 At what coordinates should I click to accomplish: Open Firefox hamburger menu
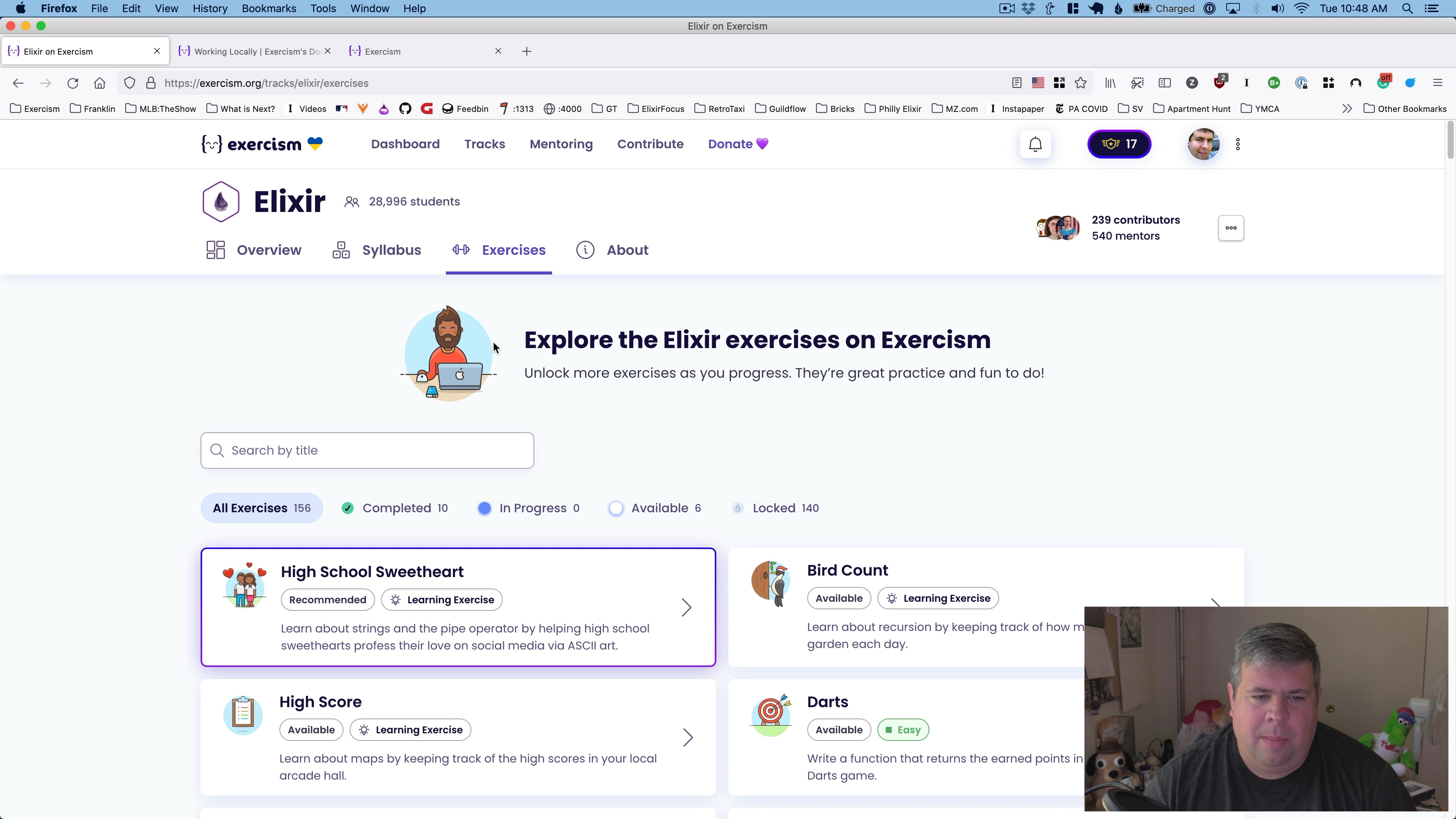(x=1437, y=83)
